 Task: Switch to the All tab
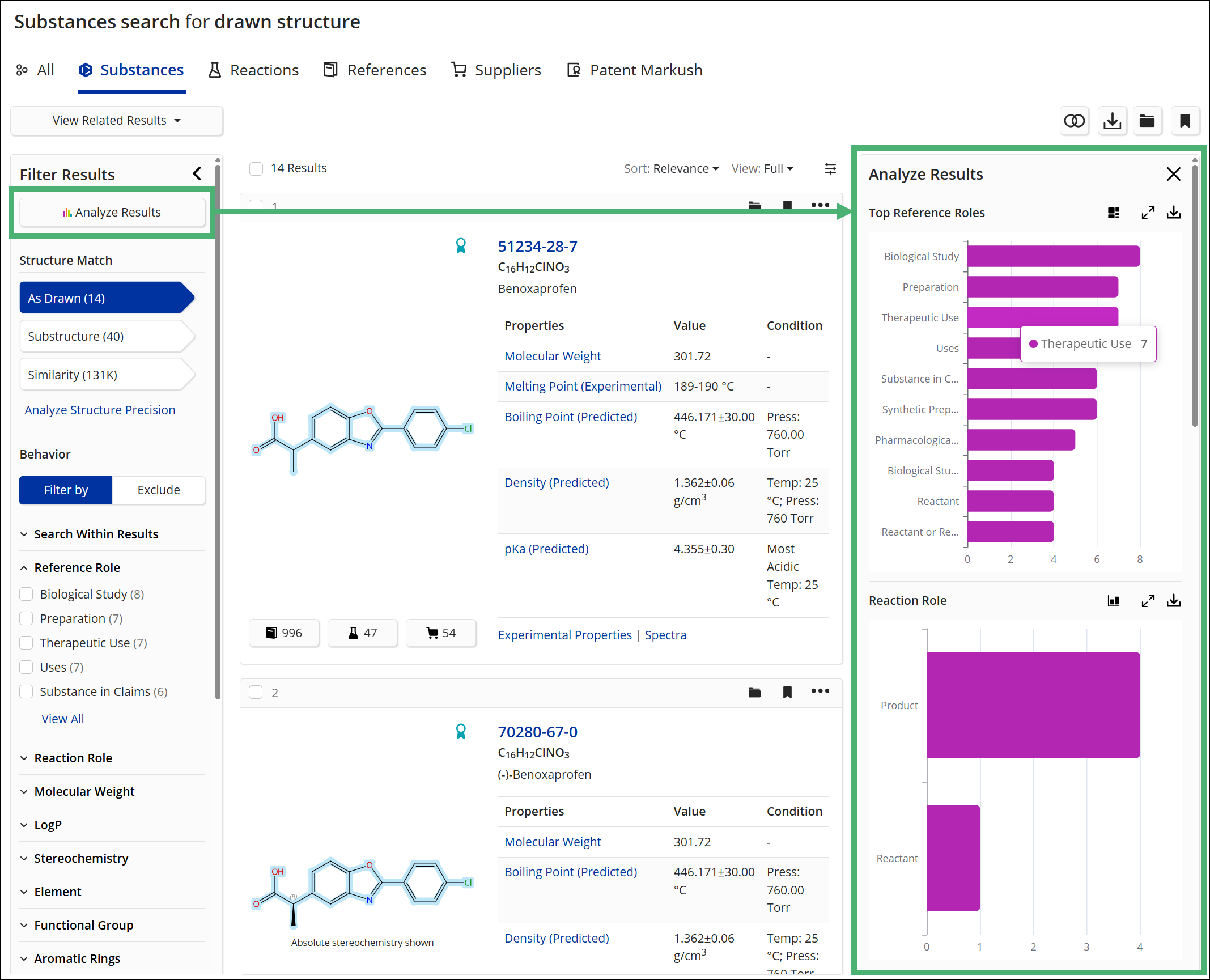tap(35, 70)
